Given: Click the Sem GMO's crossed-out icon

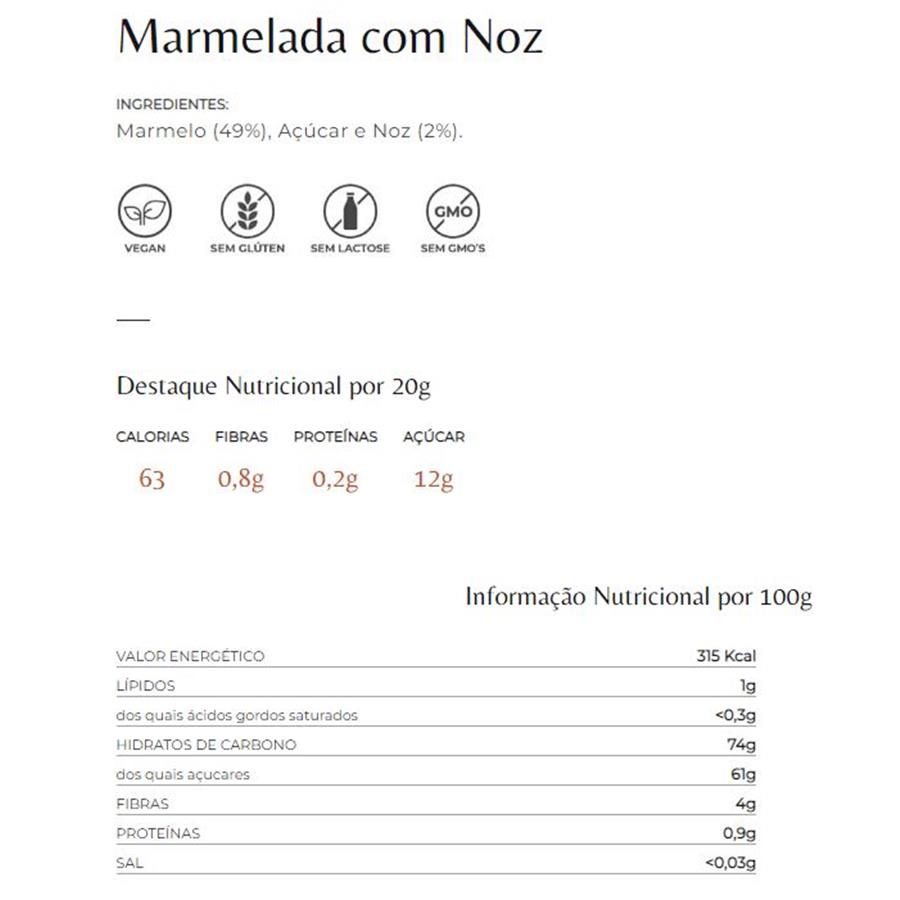Looking at the screenshot, I should (x=452, y=211).
